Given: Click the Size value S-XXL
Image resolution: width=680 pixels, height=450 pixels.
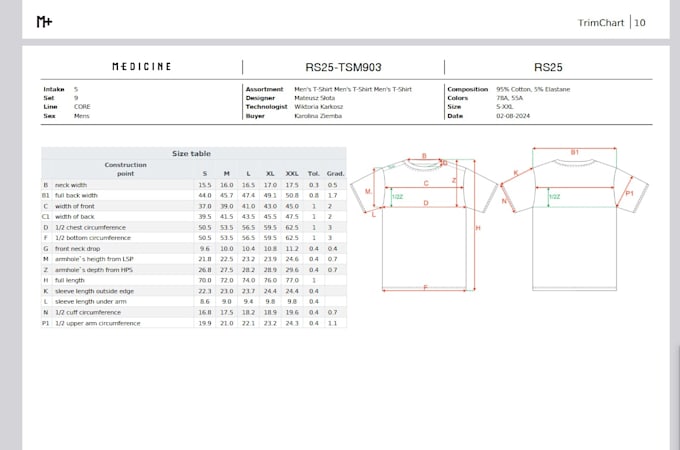Looking at the screenshot, I should click(505, 107).
